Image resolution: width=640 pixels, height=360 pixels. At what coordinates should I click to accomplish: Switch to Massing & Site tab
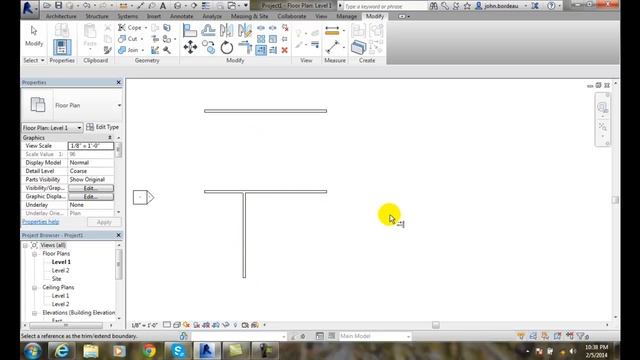249,16
